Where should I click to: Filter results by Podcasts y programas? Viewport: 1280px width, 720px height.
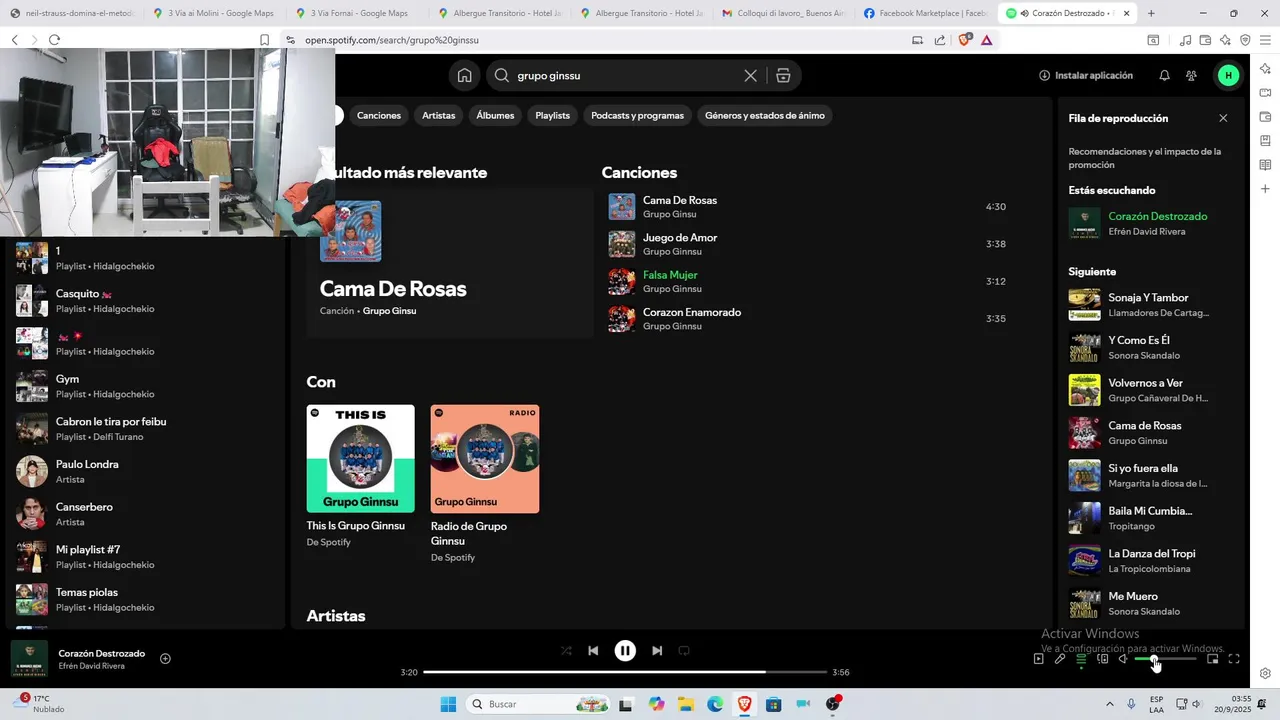[x=637, y=115]
